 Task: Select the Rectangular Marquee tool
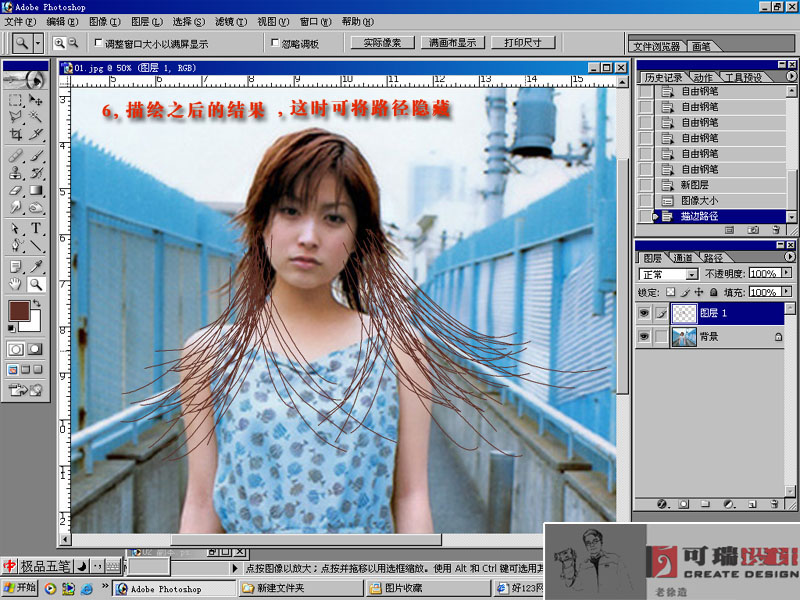point(16,100)
